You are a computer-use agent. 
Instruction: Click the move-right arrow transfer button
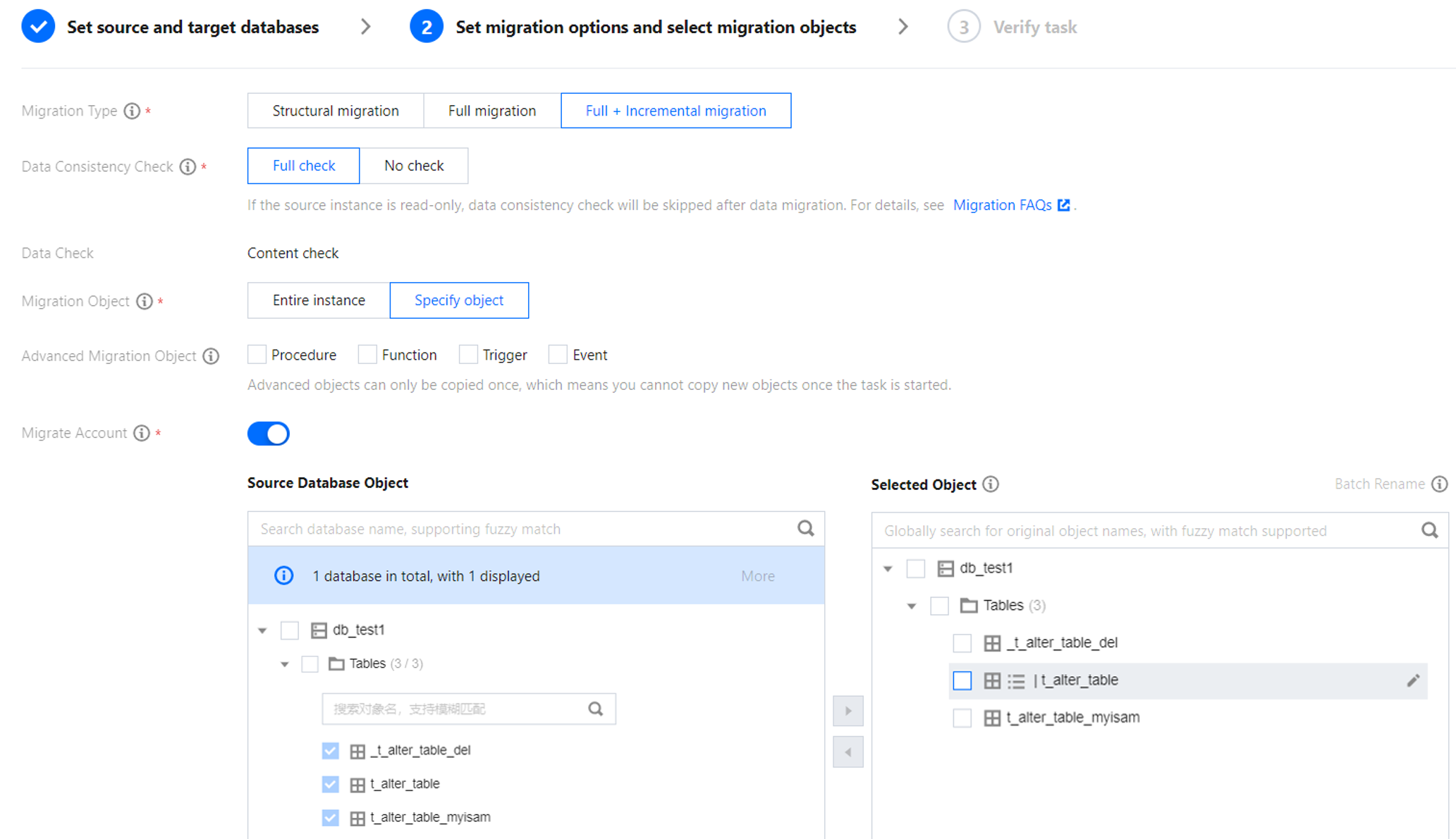point(848,711)
